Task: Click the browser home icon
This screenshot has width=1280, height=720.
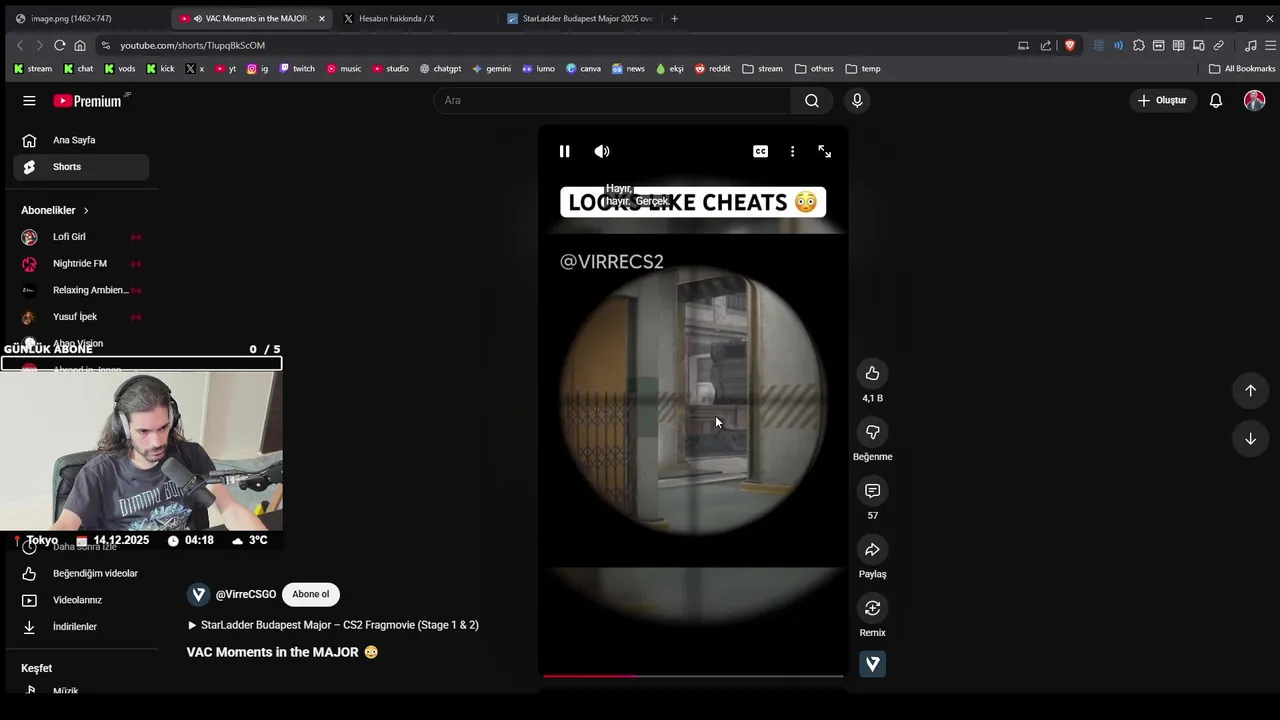Action: click(80, 45)
